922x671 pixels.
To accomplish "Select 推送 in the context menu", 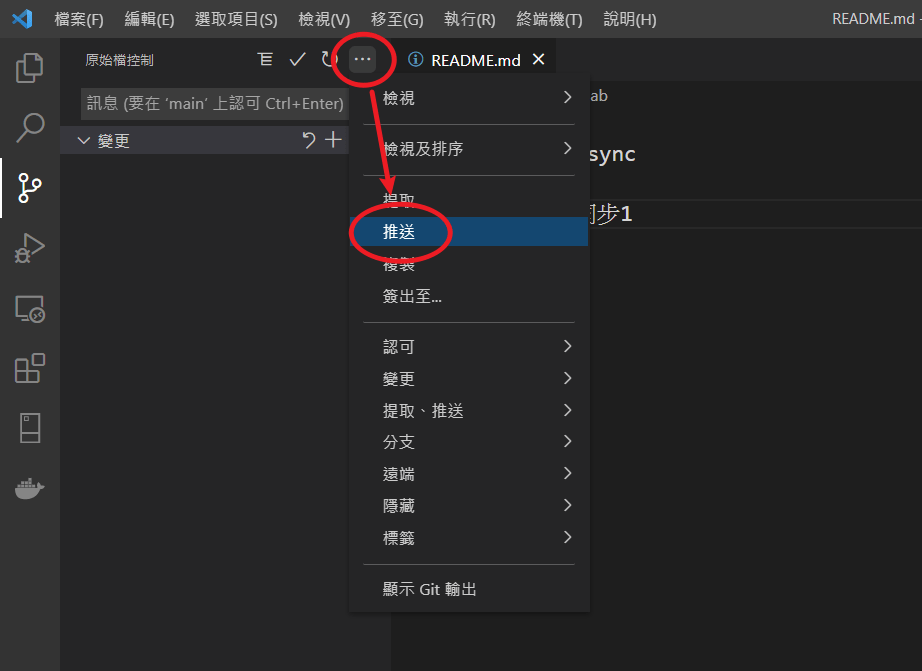I will [469, 232].
